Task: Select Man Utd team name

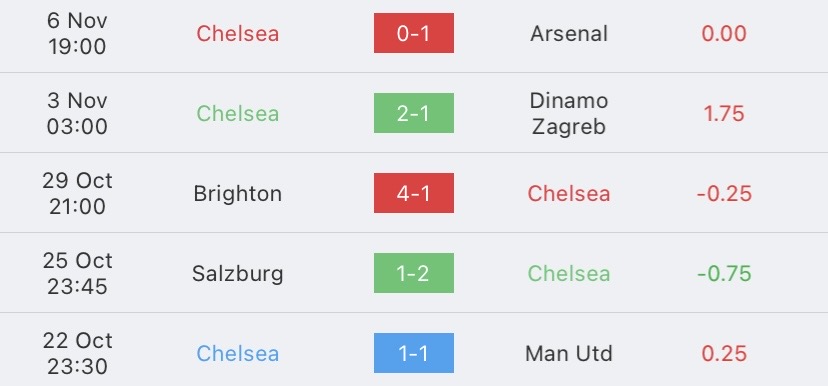Action: [569, 353]
